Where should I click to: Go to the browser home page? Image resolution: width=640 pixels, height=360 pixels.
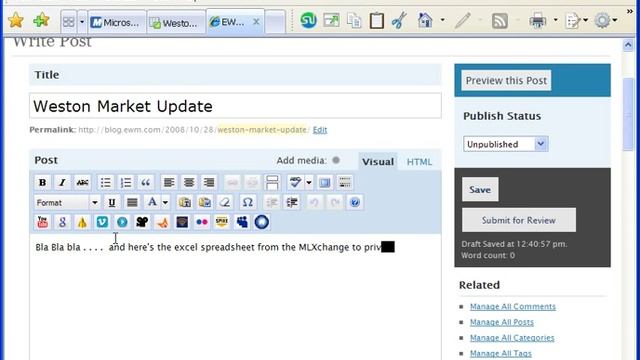coord(425,20)
